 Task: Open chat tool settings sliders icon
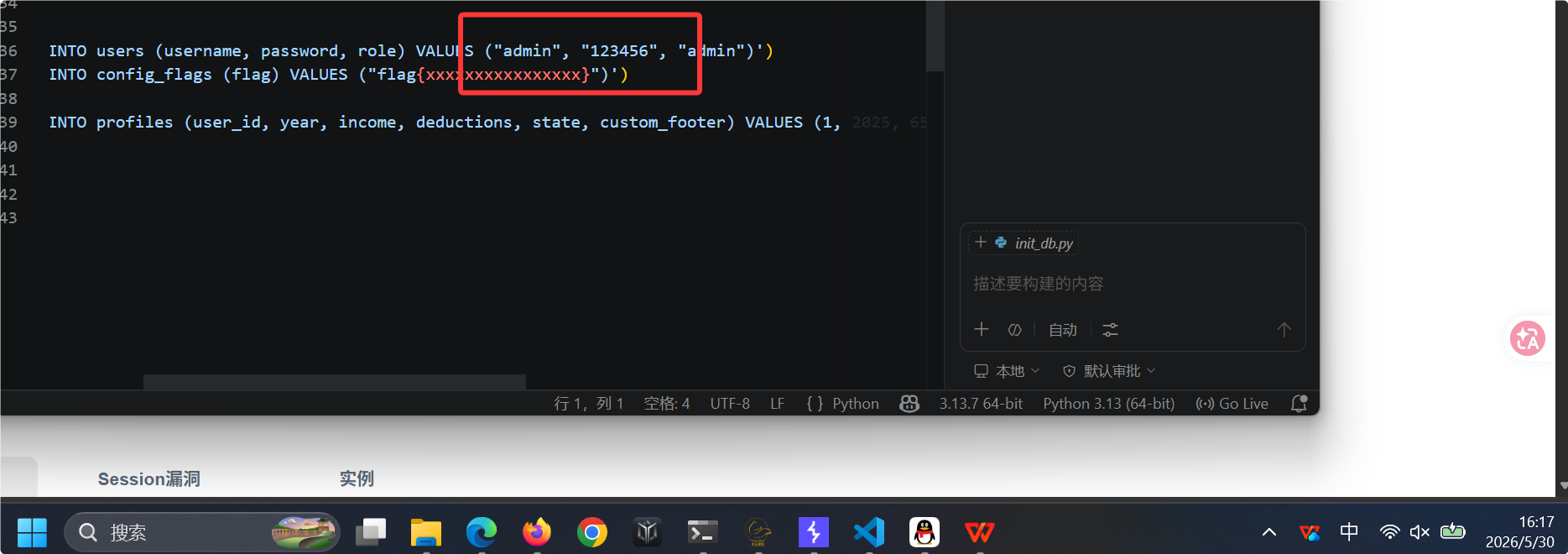(1110, 330)
